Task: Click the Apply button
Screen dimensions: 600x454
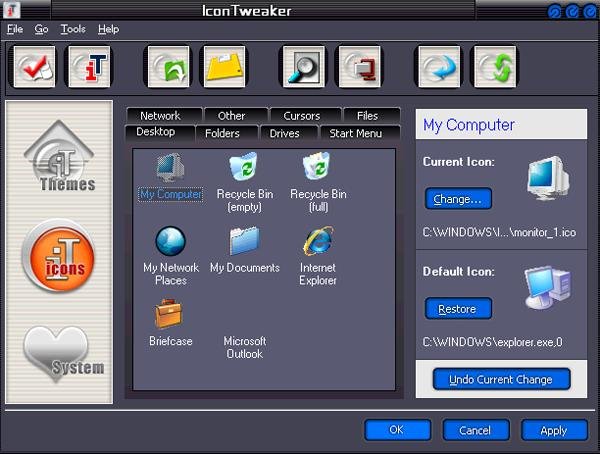Action: click(x=554, y=430)
